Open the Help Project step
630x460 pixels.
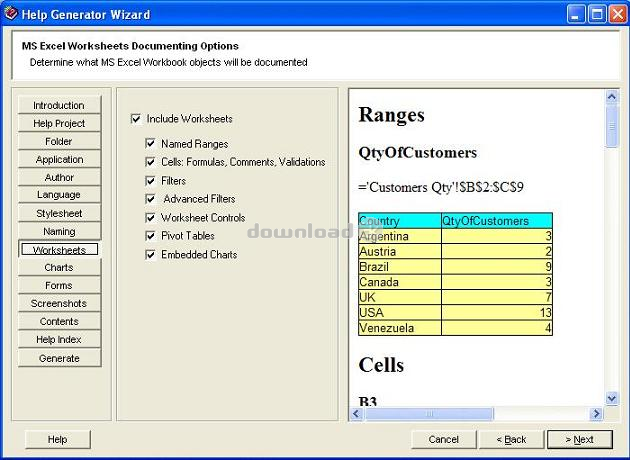tap(59, 123)
